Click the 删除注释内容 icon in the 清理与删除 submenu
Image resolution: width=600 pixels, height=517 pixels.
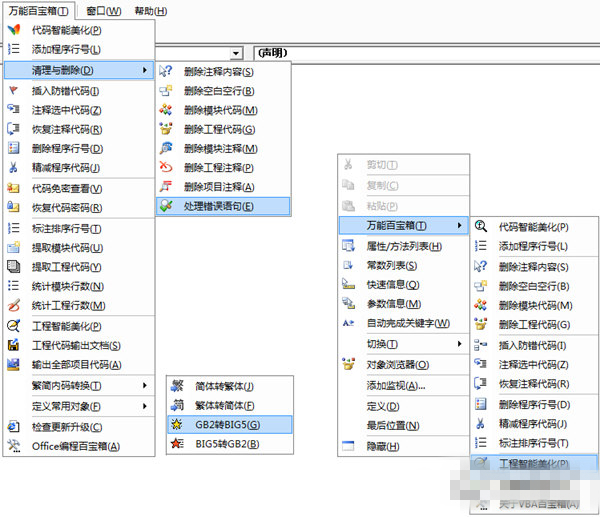click(166, 71)
